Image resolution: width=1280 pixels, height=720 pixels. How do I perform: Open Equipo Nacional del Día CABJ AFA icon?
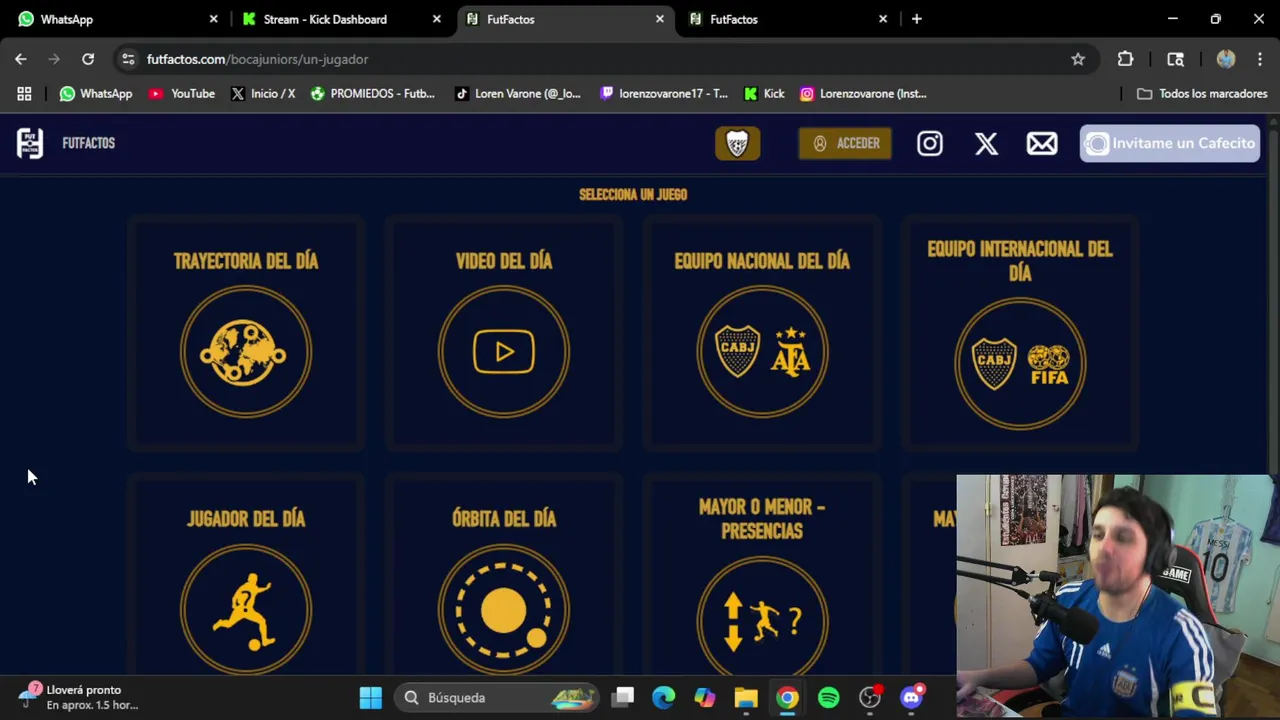[x=762, y=352]
